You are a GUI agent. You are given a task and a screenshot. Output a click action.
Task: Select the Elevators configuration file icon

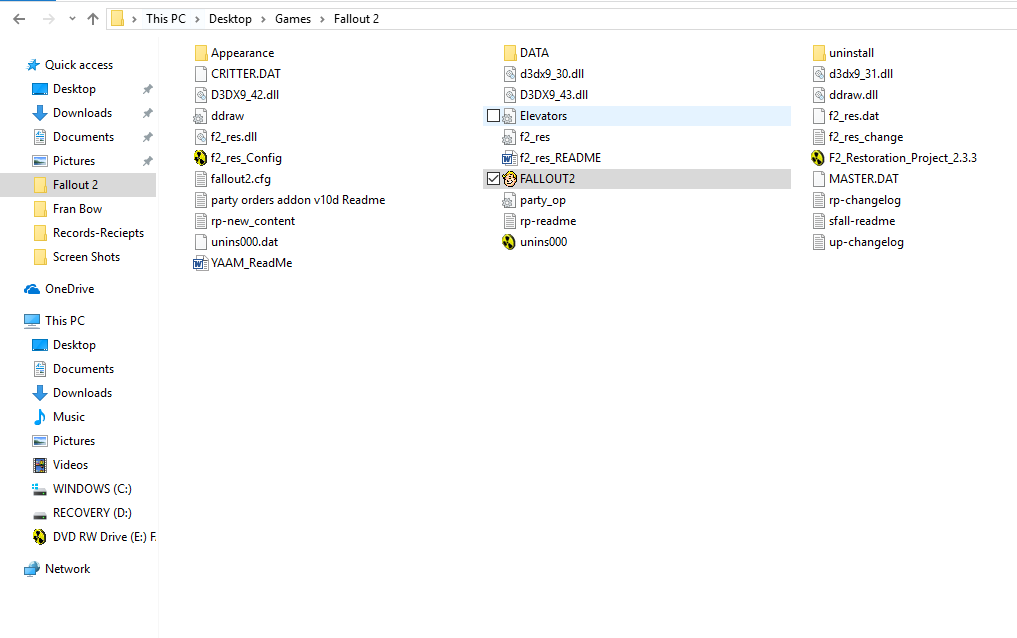pyautogui.click(x=509, y=117)
